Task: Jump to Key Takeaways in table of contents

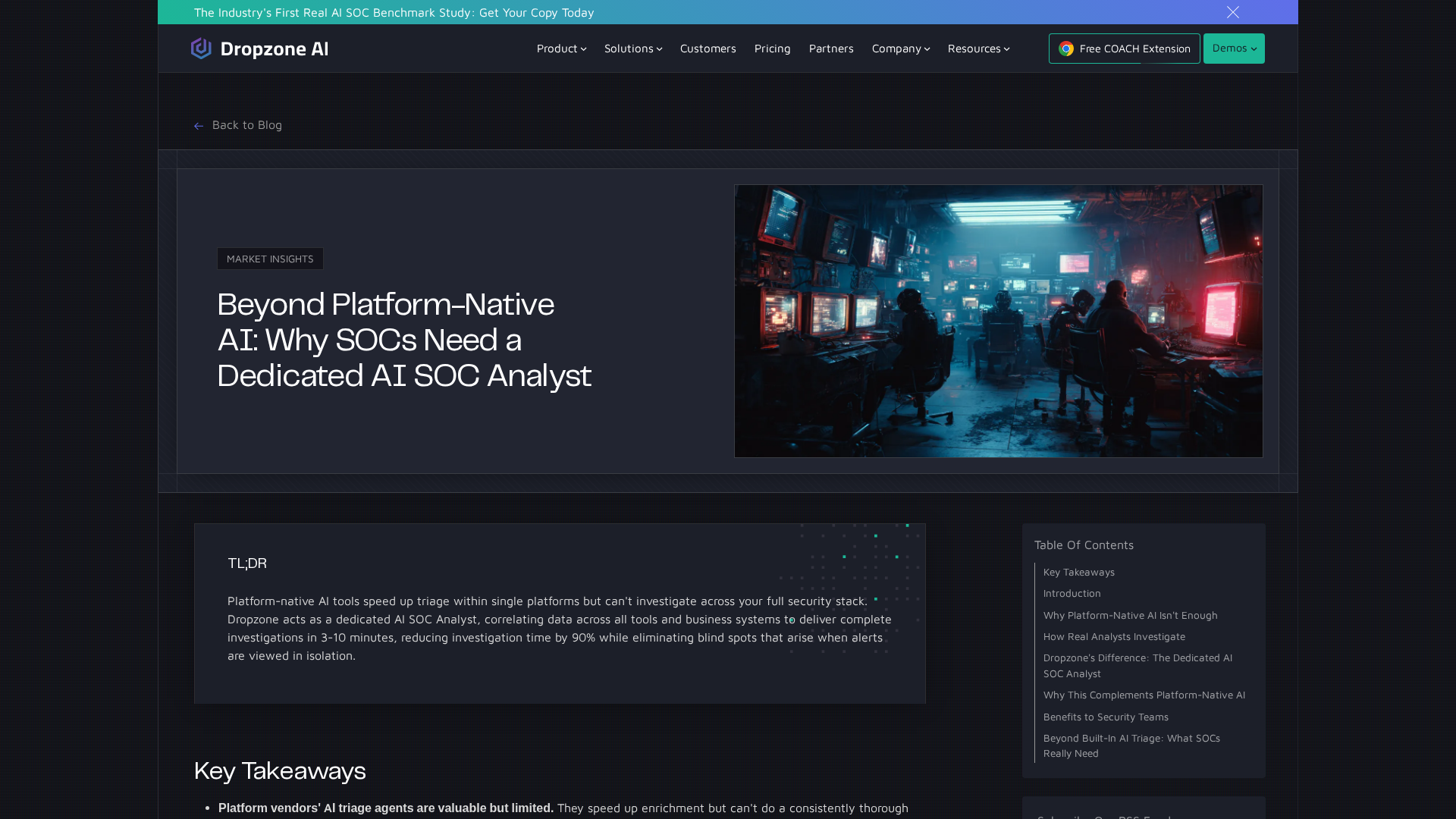Action: click(x=1078, y=572)
